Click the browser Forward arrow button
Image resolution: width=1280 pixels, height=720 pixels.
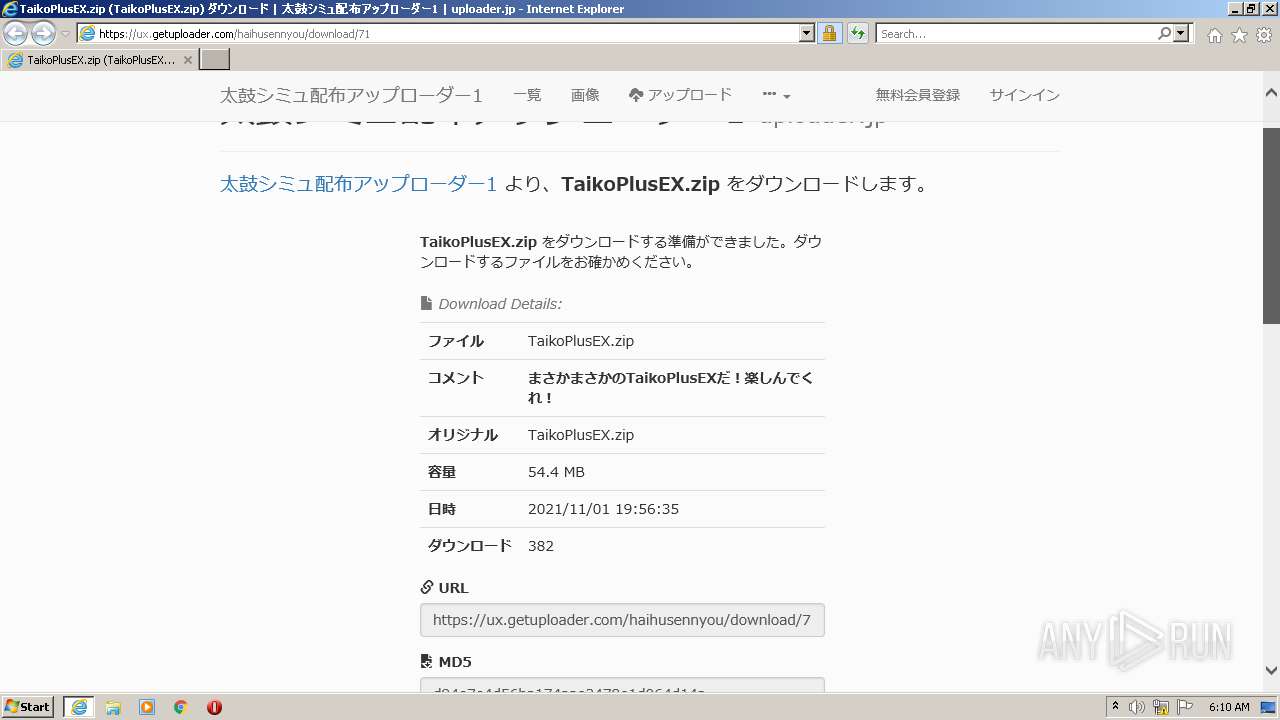43,33
